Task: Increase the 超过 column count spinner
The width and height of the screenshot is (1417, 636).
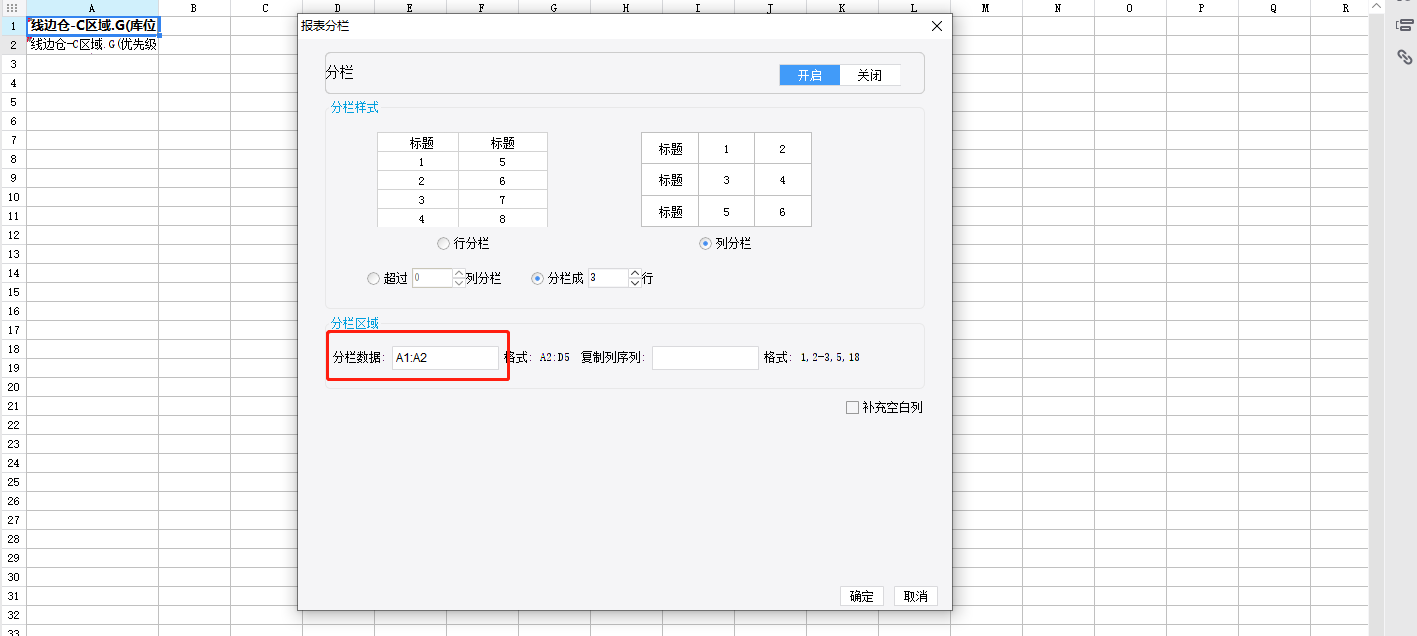Action: click(x=459, y=274)
